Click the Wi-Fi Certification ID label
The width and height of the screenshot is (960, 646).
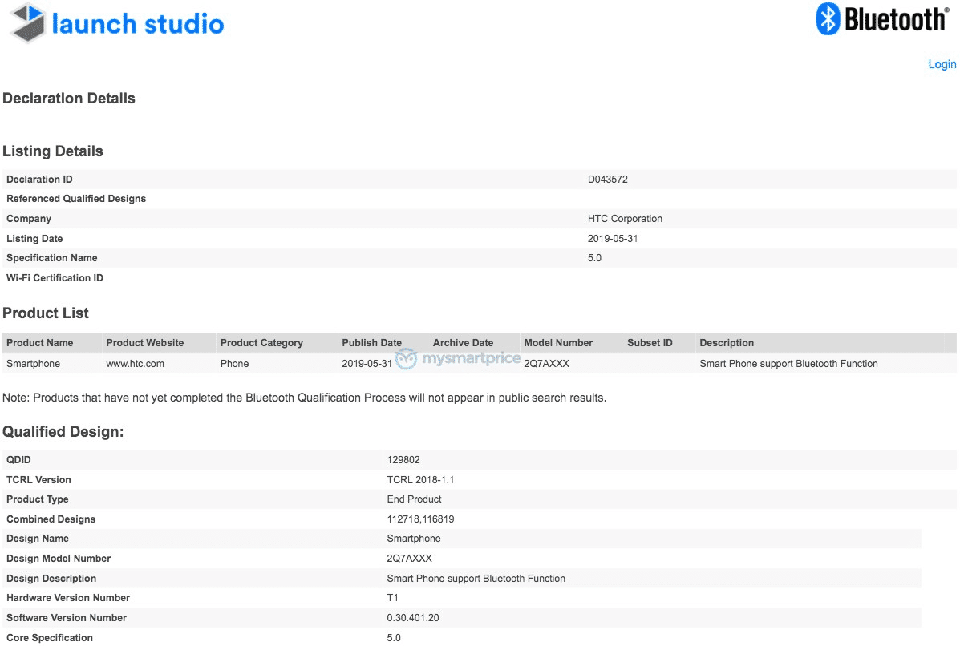click(x=54, y=277)
